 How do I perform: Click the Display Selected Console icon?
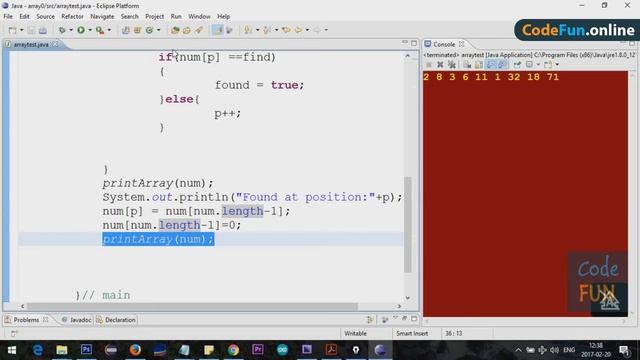(529, 64)
